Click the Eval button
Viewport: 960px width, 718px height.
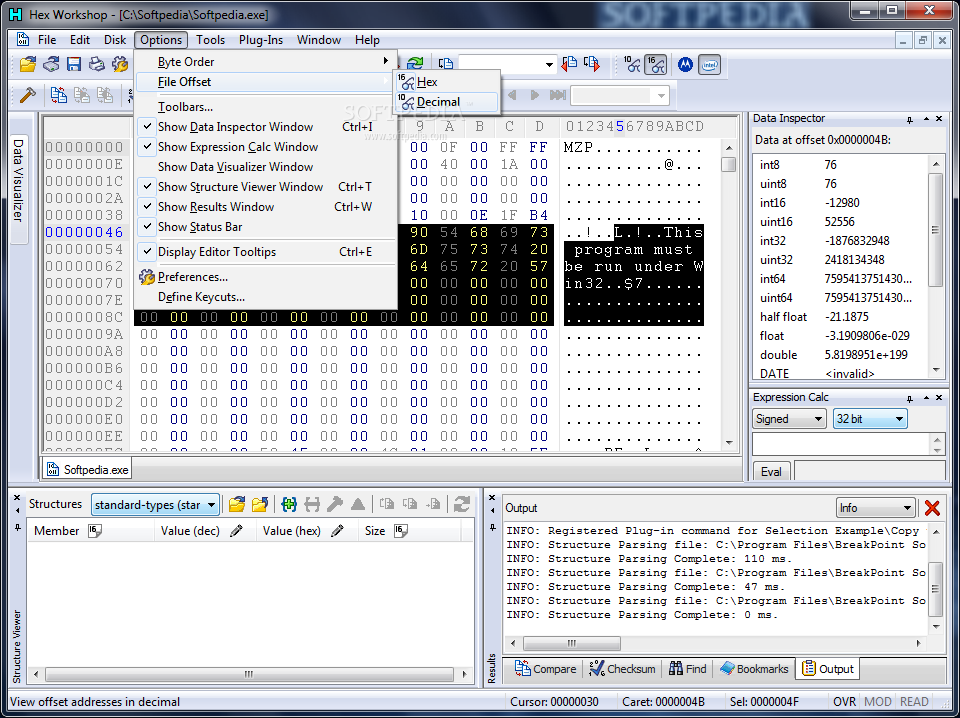coord(771,471)
